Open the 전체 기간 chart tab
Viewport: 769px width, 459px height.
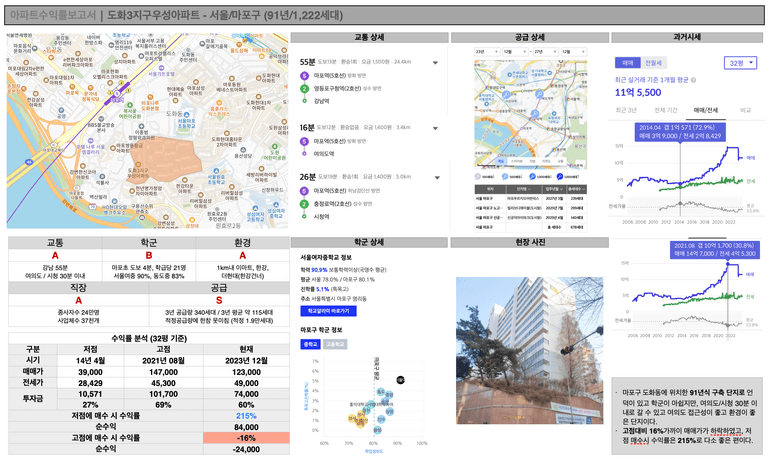(666, 110)
